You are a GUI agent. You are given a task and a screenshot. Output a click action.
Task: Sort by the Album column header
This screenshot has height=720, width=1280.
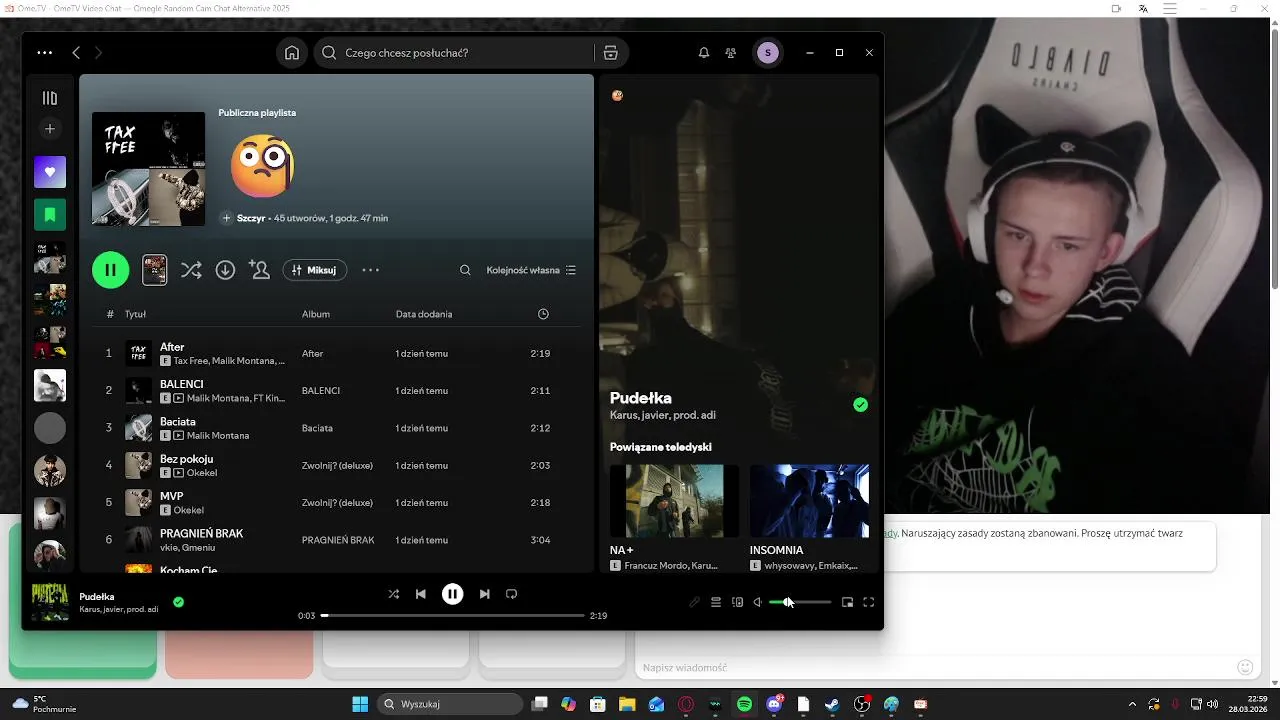pyautogui.click(x=316, y=314)
